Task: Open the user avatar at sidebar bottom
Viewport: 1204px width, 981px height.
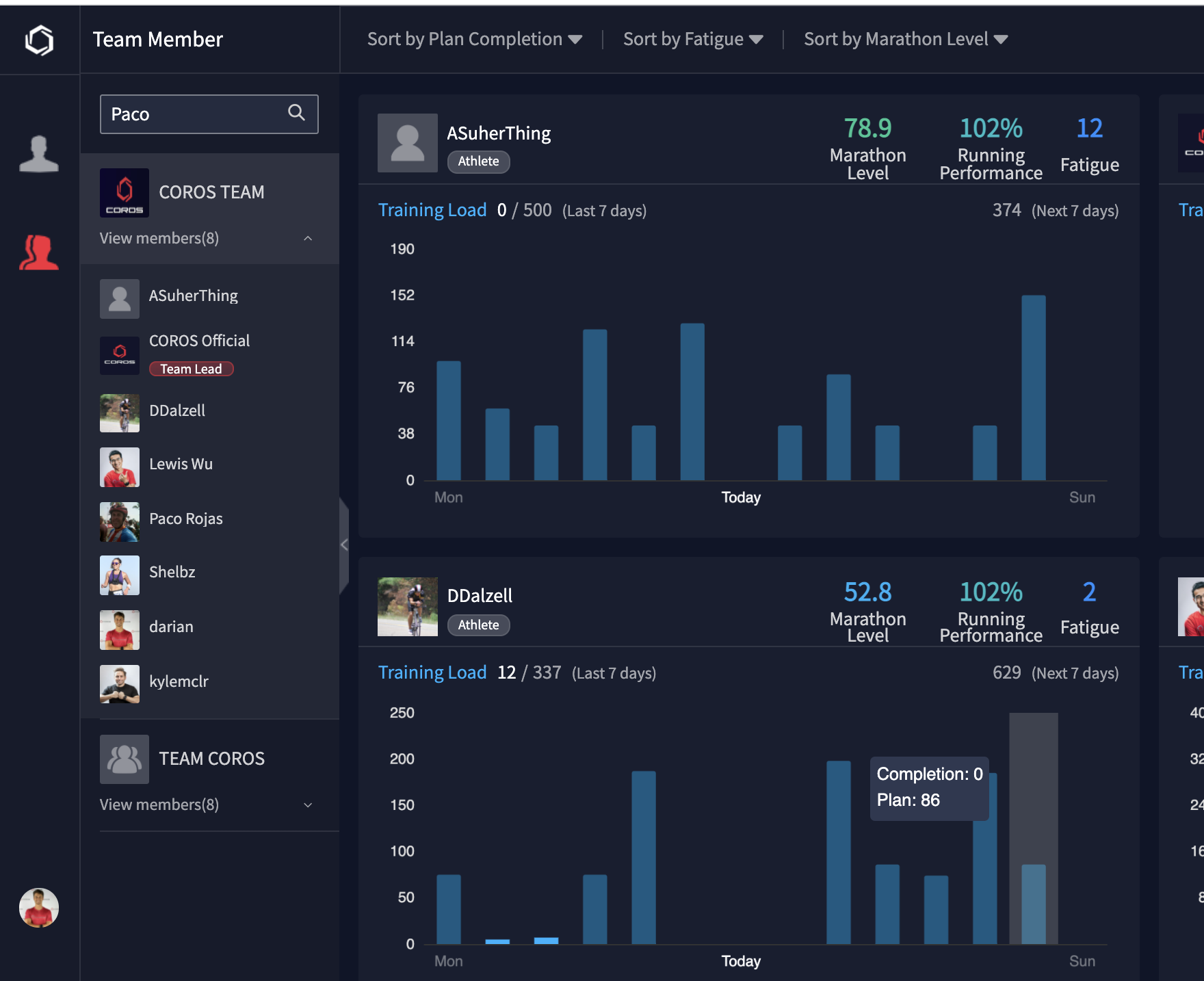Action: [x=39, y=907]
